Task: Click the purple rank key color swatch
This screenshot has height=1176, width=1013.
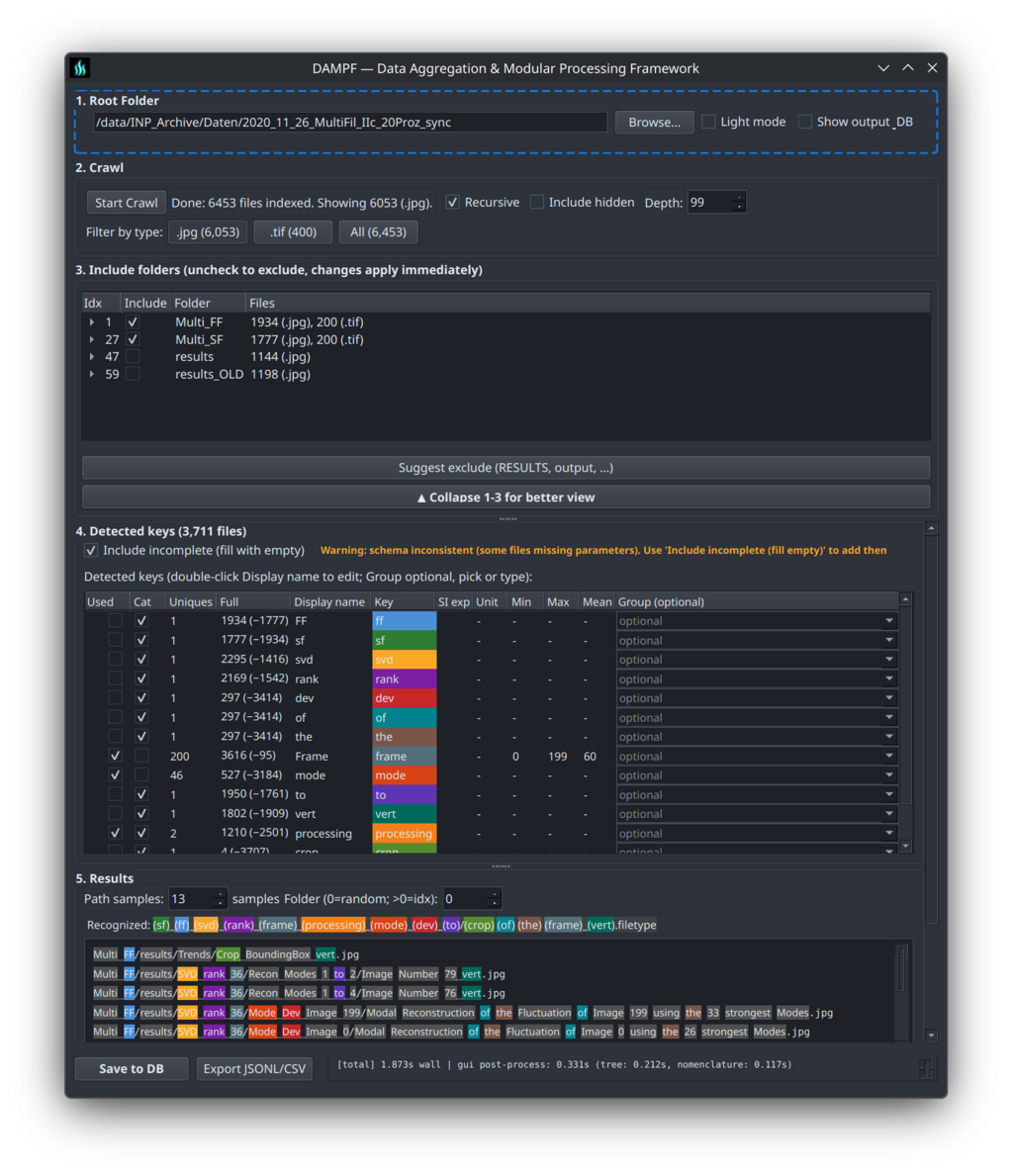Action: tap(405, 678)
